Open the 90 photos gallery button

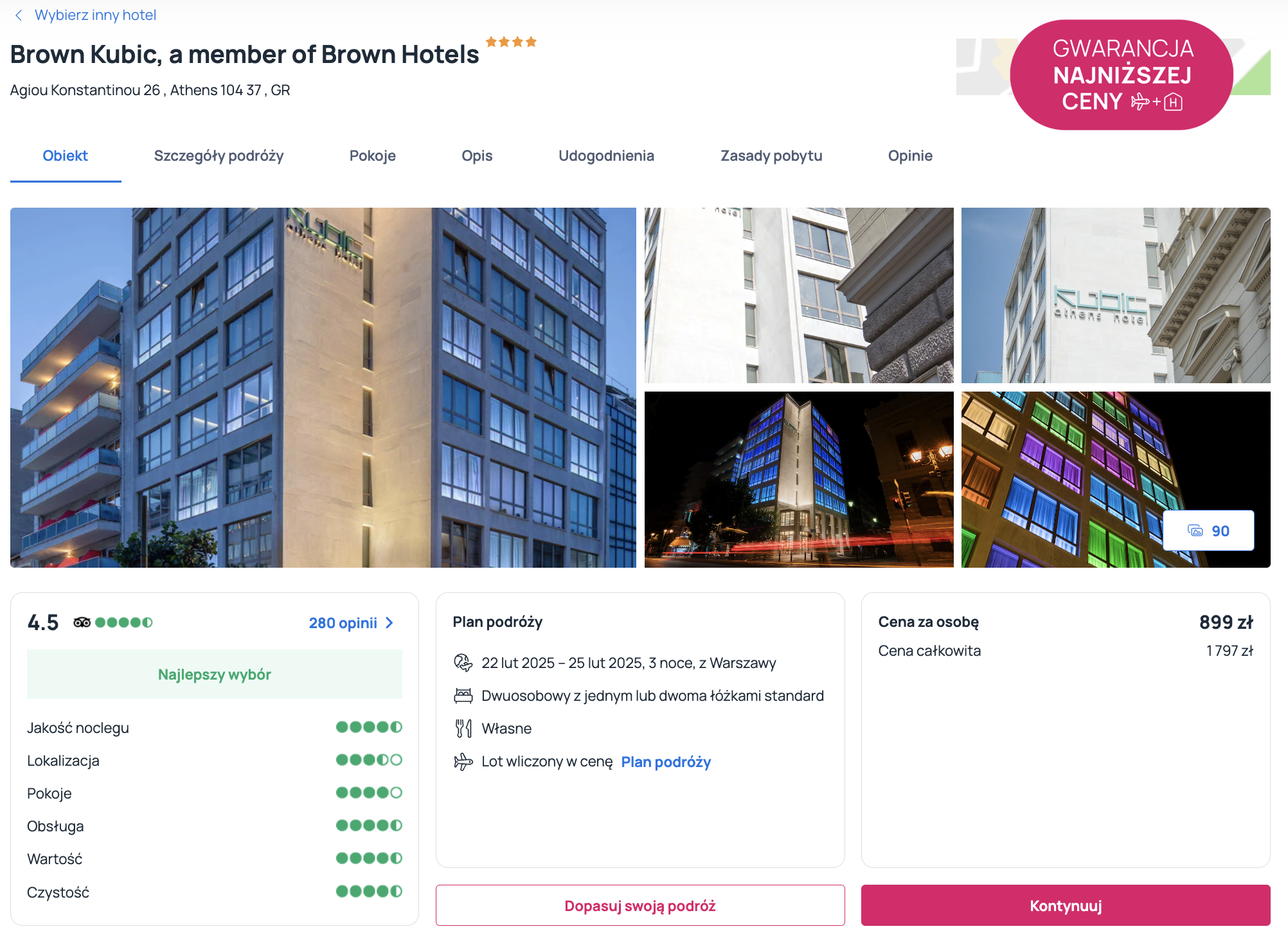[1208, 530]
